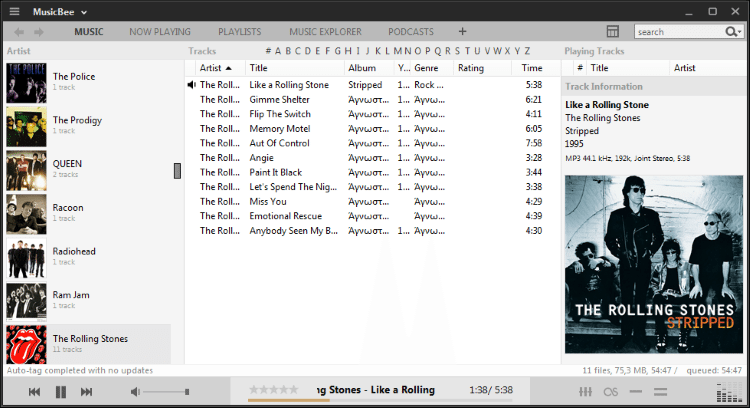The width and height of the screenshot is (750, 408).
Task: Go forward with the right arrow
Action: click(x=39, y=32)
